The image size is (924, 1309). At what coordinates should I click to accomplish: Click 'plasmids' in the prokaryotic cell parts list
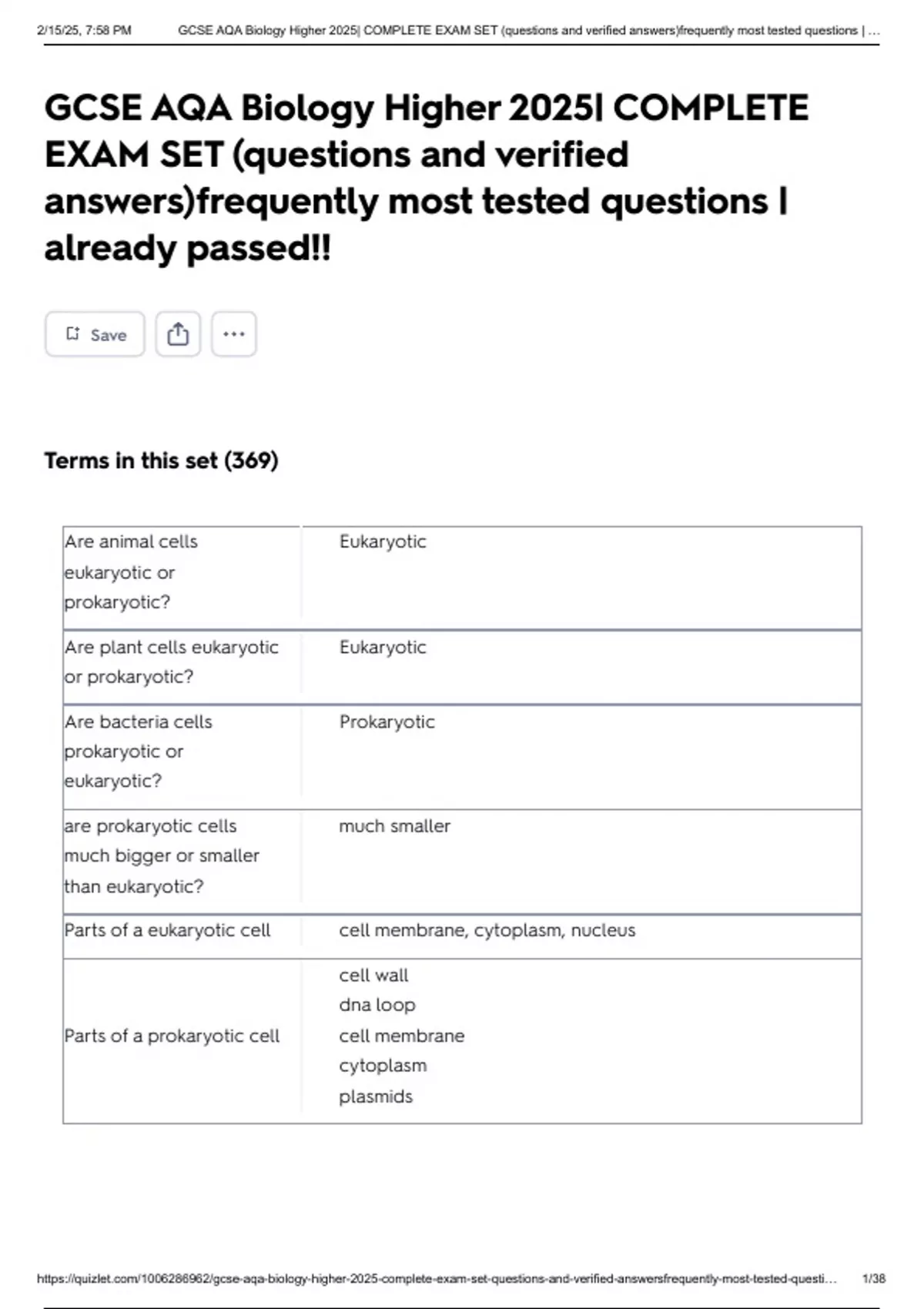tap(376, 1096)
